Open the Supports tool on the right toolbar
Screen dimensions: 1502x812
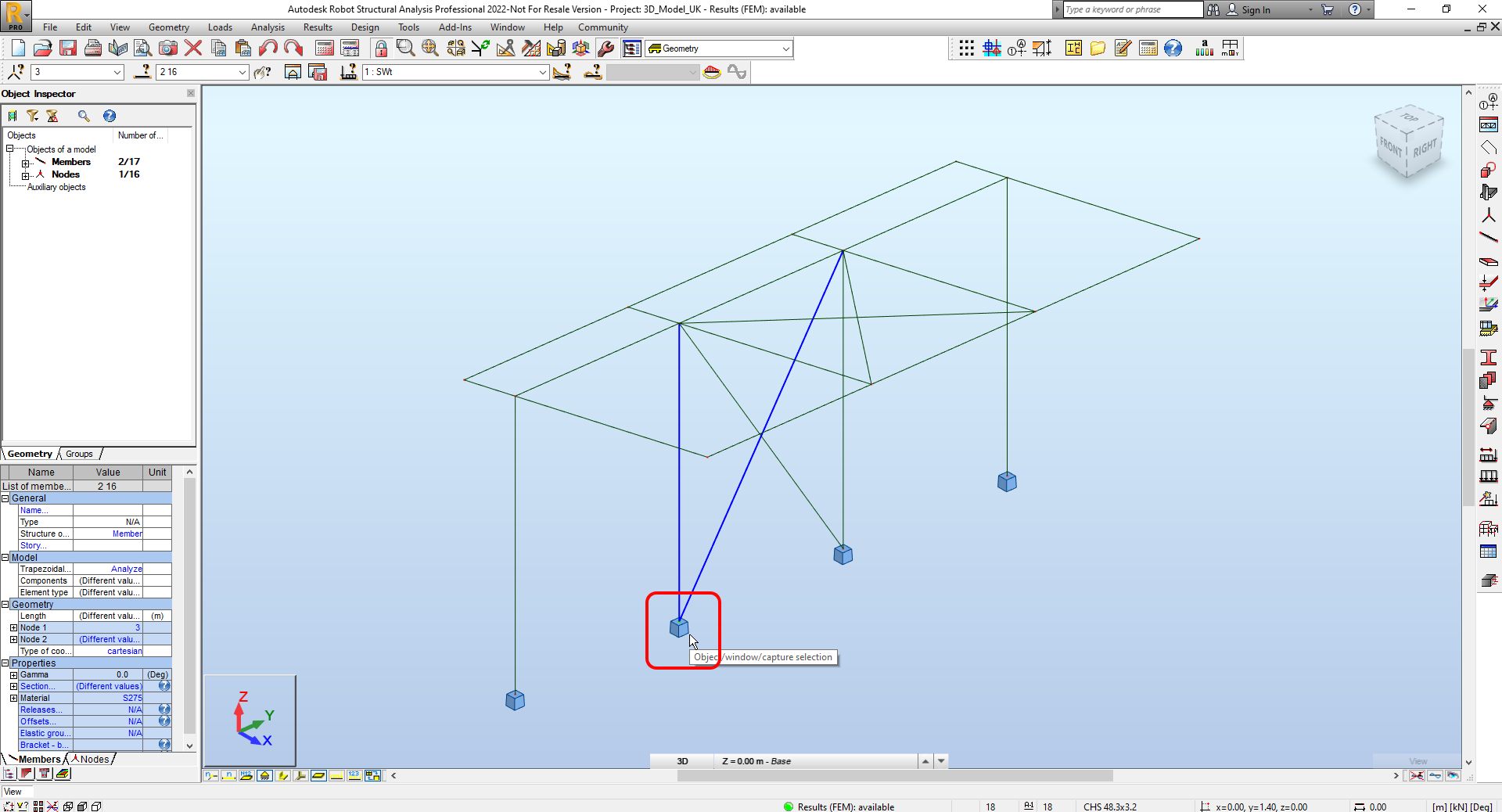[x=1489, y=401]
